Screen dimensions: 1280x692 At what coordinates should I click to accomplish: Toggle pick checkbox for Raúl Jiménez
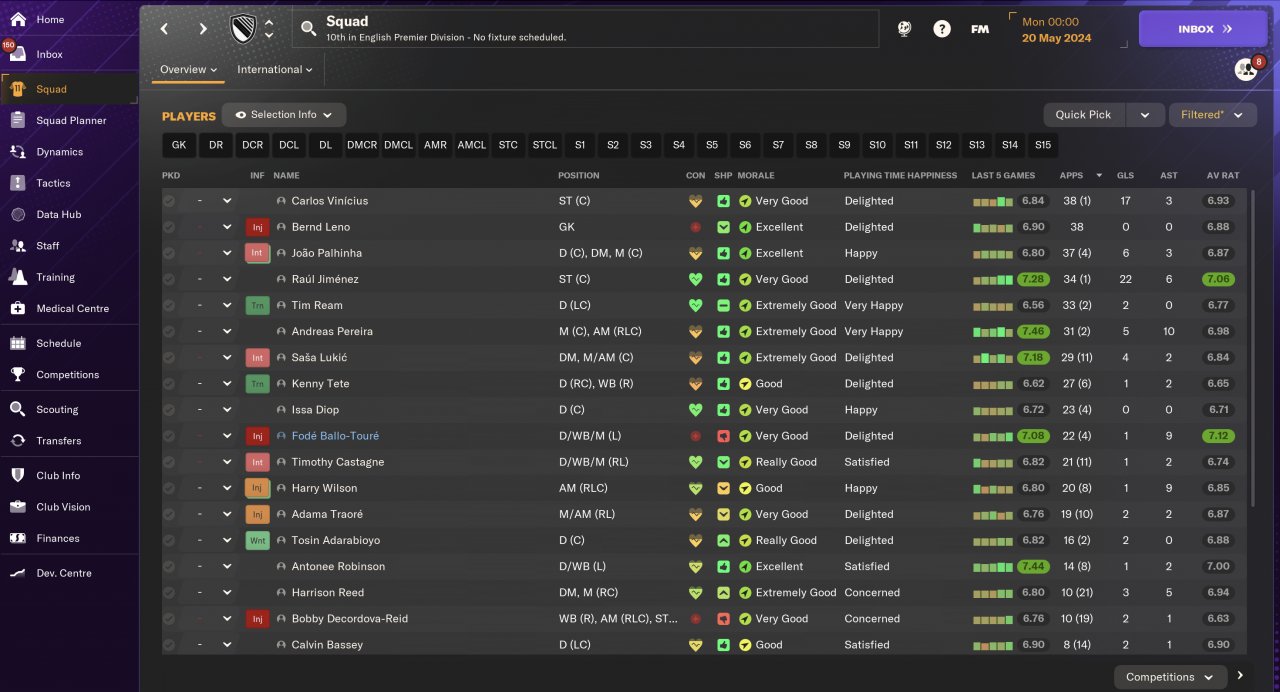169,279
